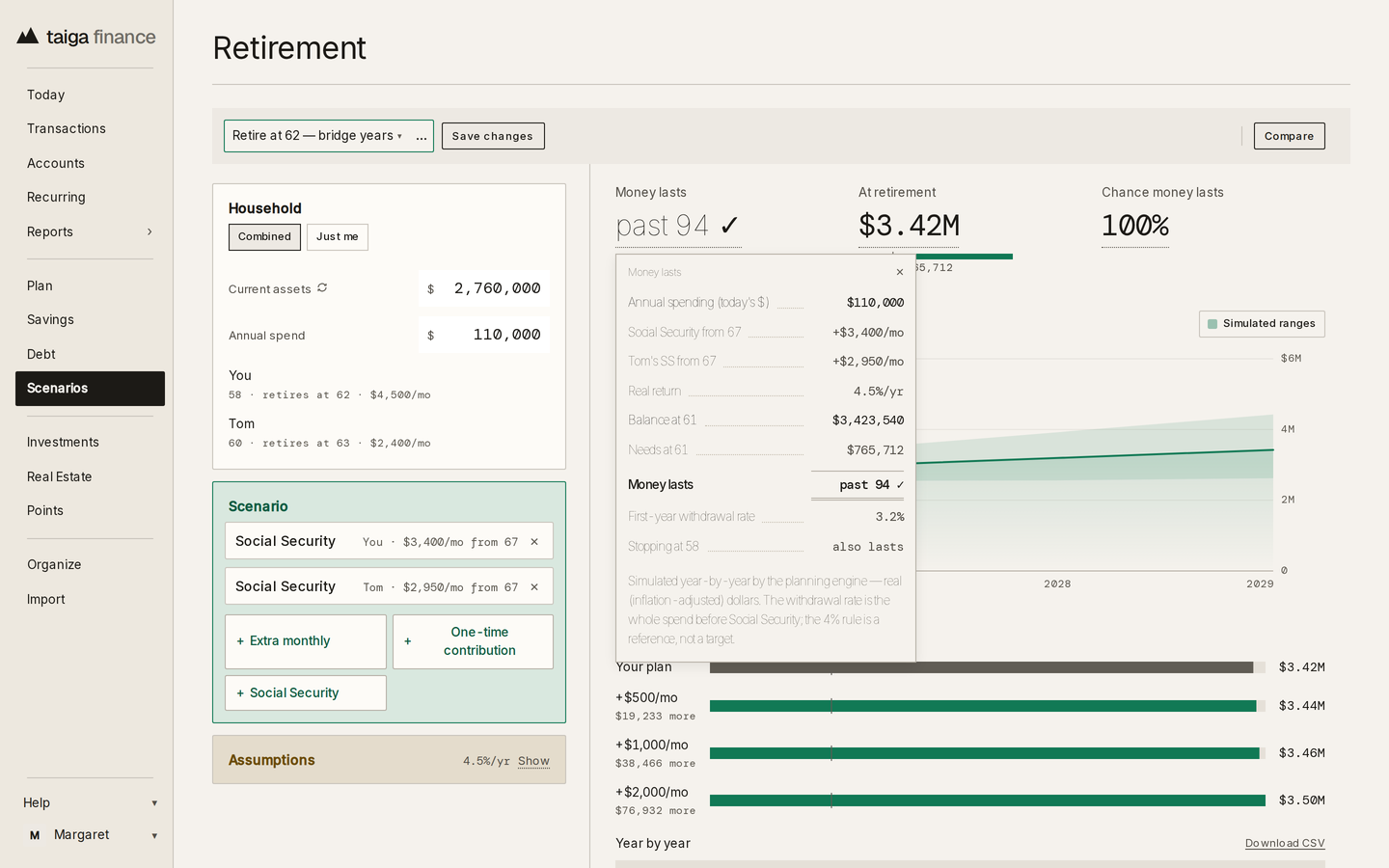Click the plus icon on One-time contribution
Screen dimensions: 1389x868
click(408, 641)
